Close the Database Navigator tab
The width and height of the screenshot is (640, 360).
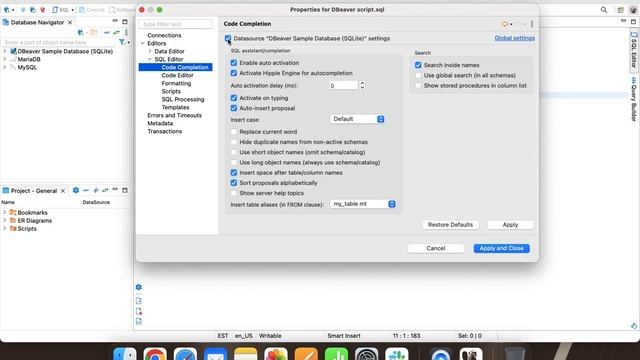point(70,22)
